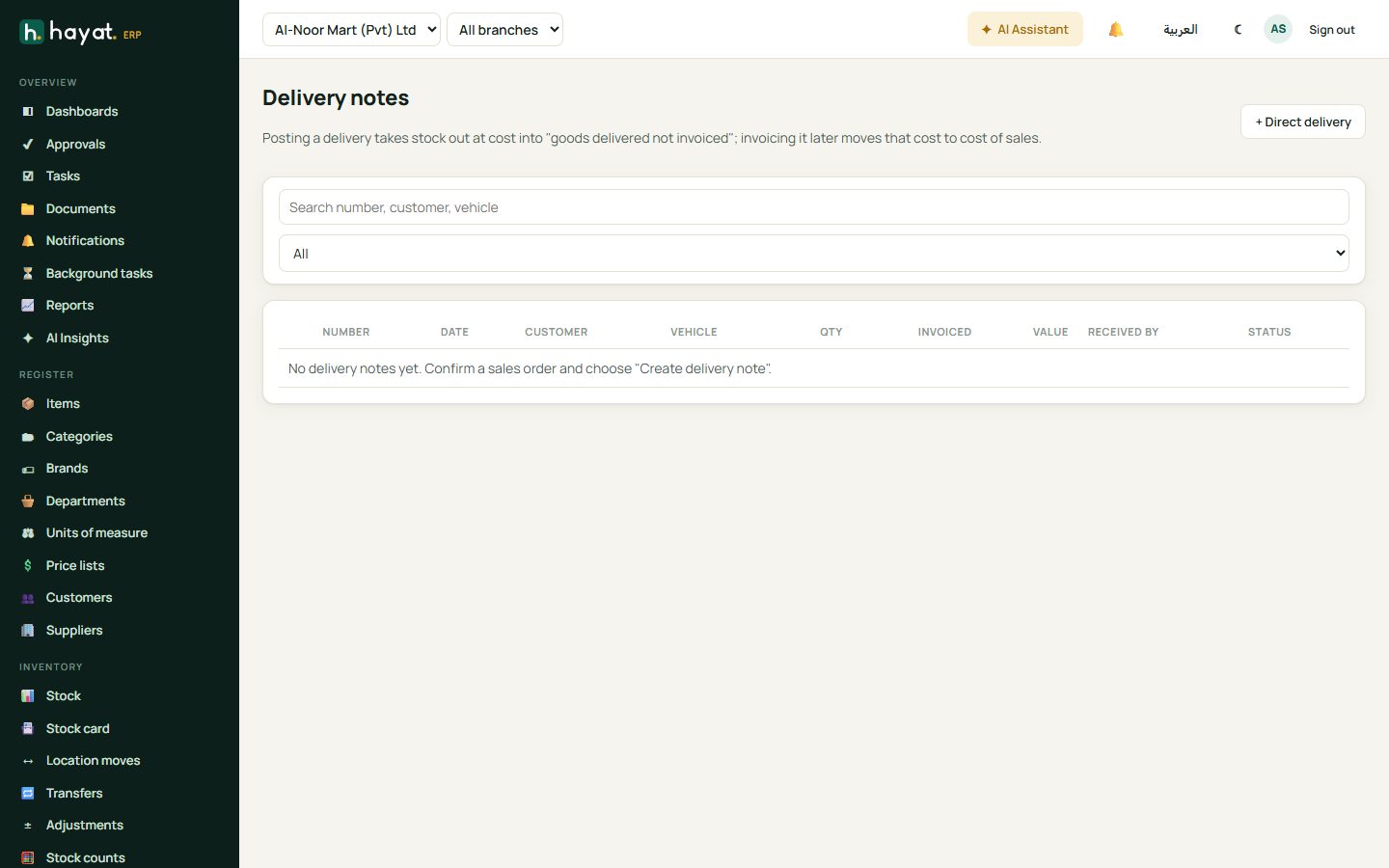Viewport: 1389px width, 868px height.
Task: Open the AS user avatar
Action: coord(1278,29)
